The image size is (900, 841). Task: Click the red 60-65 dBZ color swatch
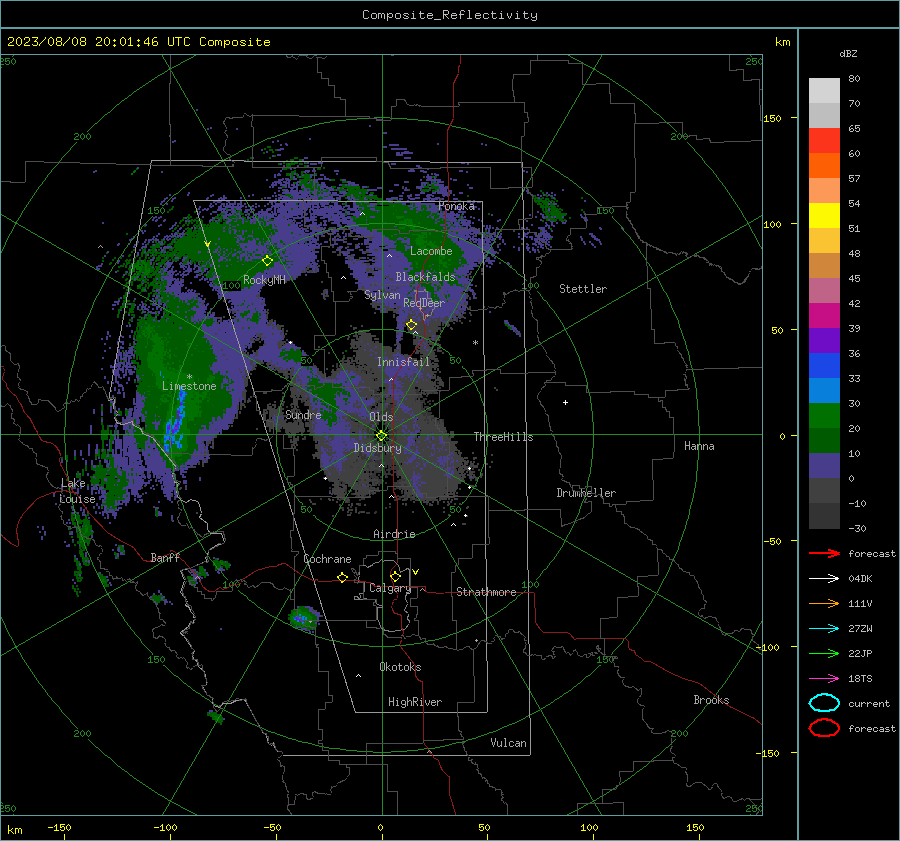coord(824,141)
